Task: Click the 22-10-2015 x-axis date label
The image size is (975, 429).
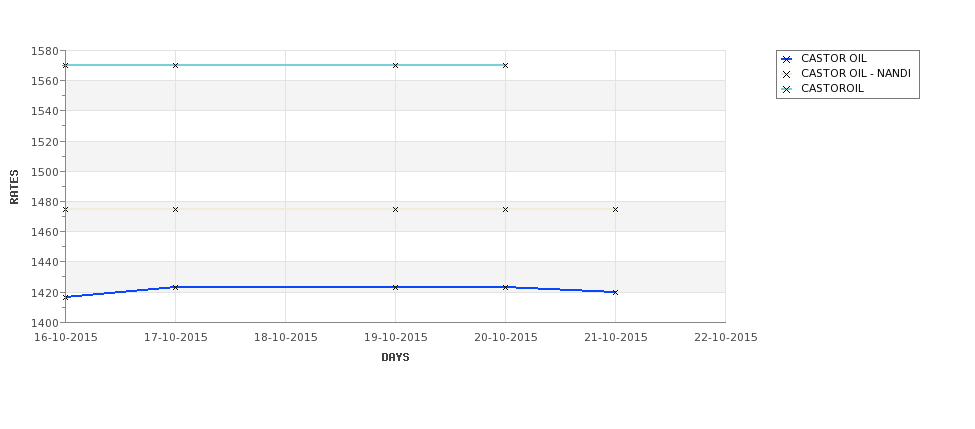Action: pyautogui.click(x=726, y=338)
